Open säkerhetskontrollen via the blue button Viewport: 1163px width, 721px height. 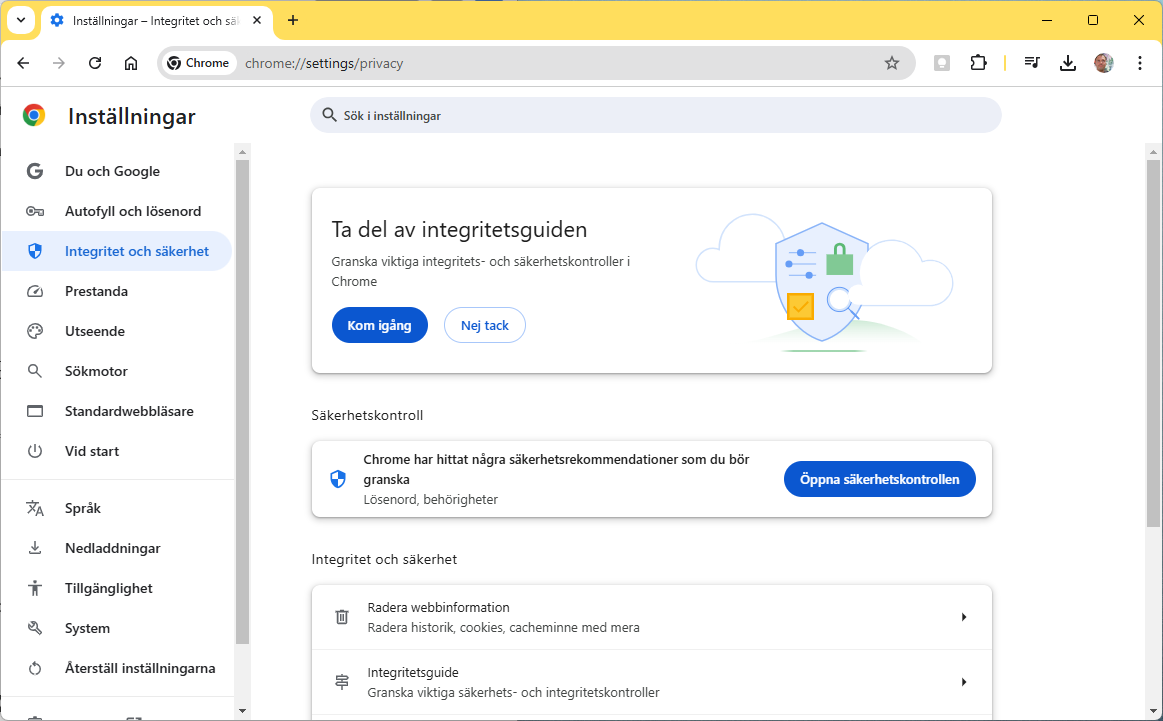point(879,479)
